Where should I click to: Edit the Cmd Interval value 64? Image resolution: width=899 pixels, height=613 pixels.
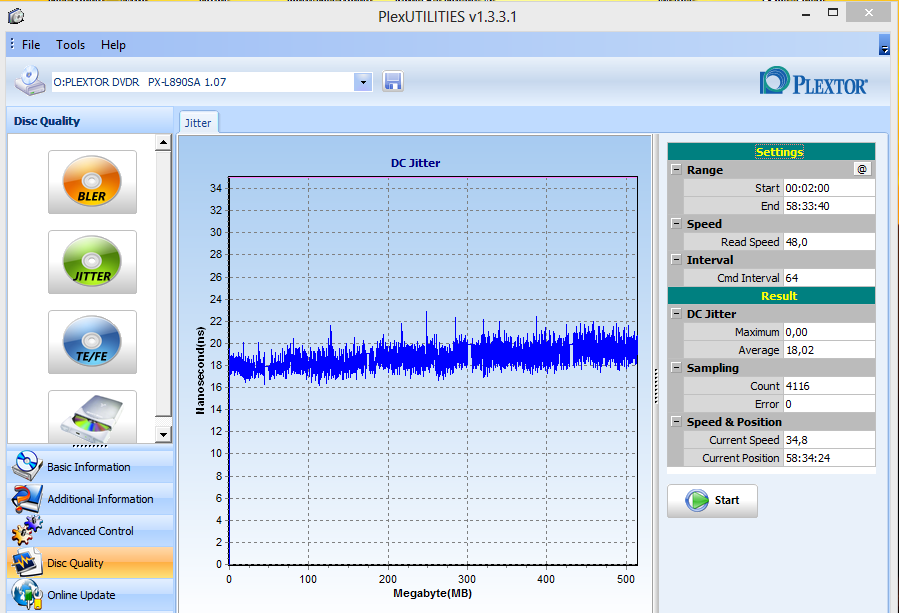(829, 278)
